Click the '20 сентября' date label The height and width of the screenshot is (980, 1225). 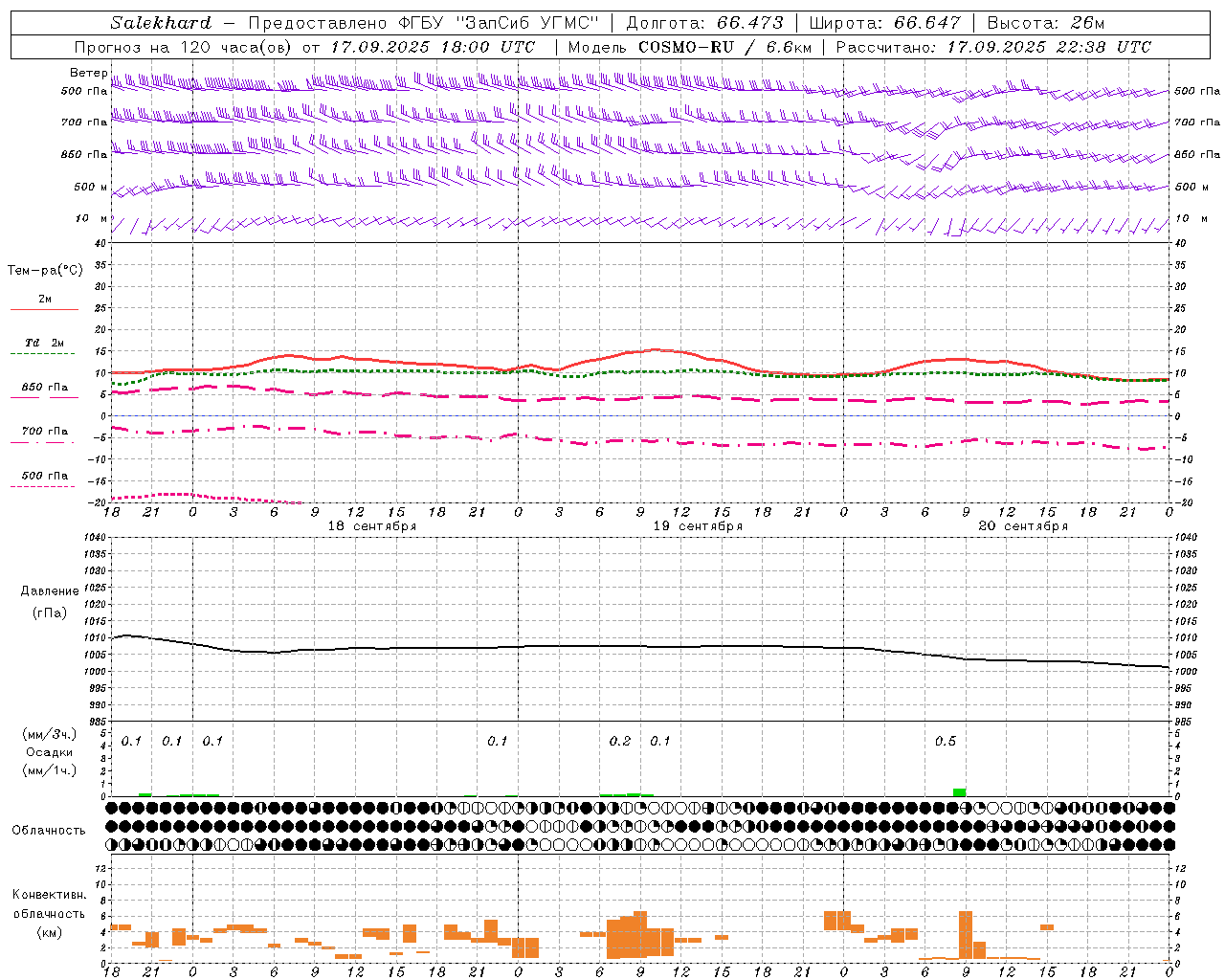(x=1023, y=526)
